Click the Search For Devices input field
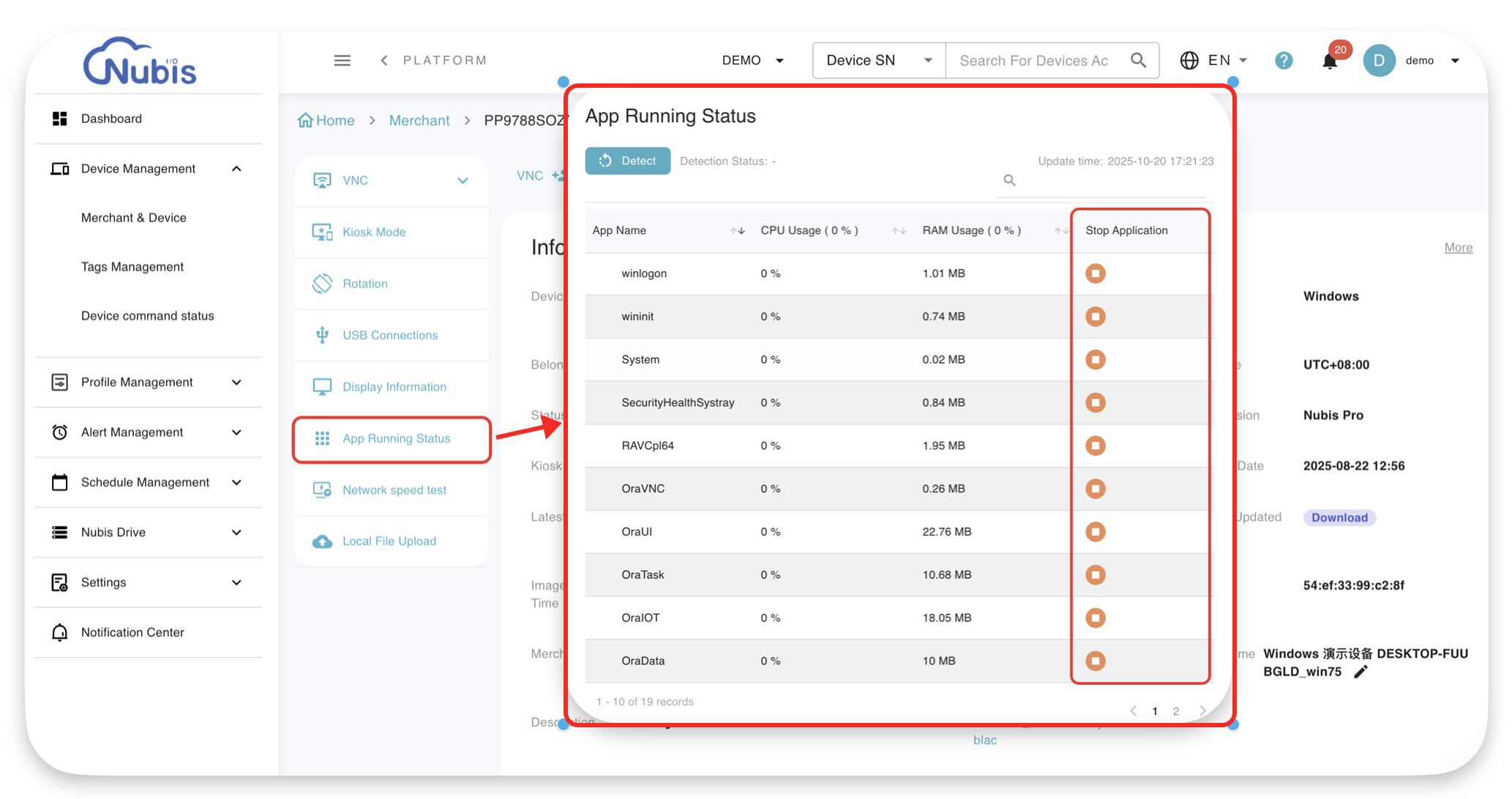Viewport: 1512px width, 799px height. (x=1033, y=61)
